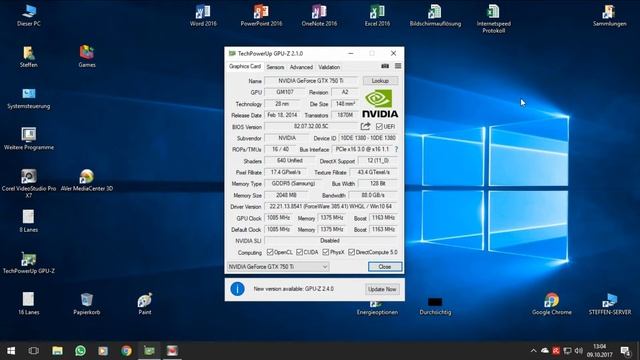Click Bus Interface question mark icon
This screenshot has height=360, width=640.
[x=396, y=149]
